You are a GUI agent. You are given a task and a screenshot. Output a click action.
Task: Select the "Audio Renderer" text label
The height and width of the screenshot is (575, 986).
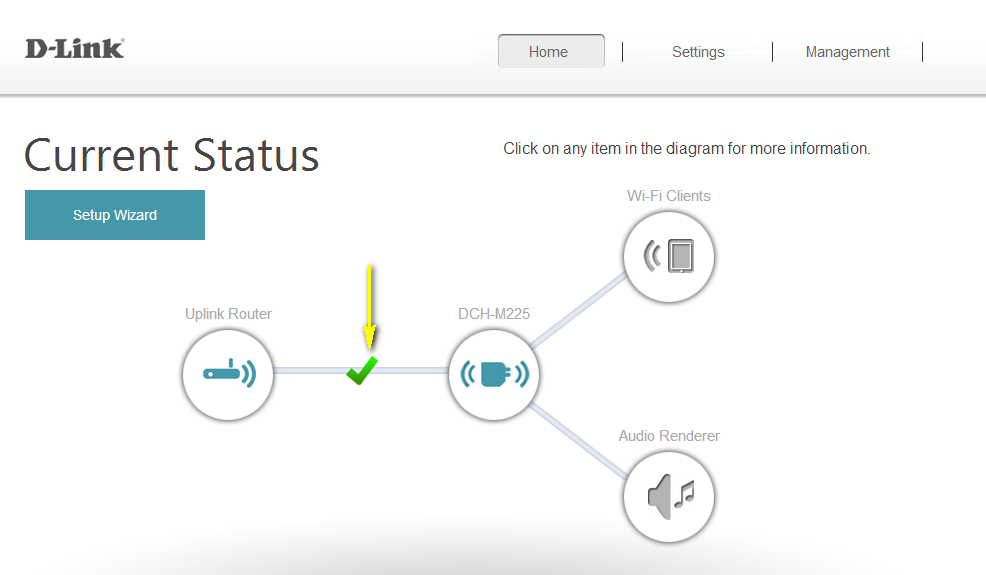668,436
